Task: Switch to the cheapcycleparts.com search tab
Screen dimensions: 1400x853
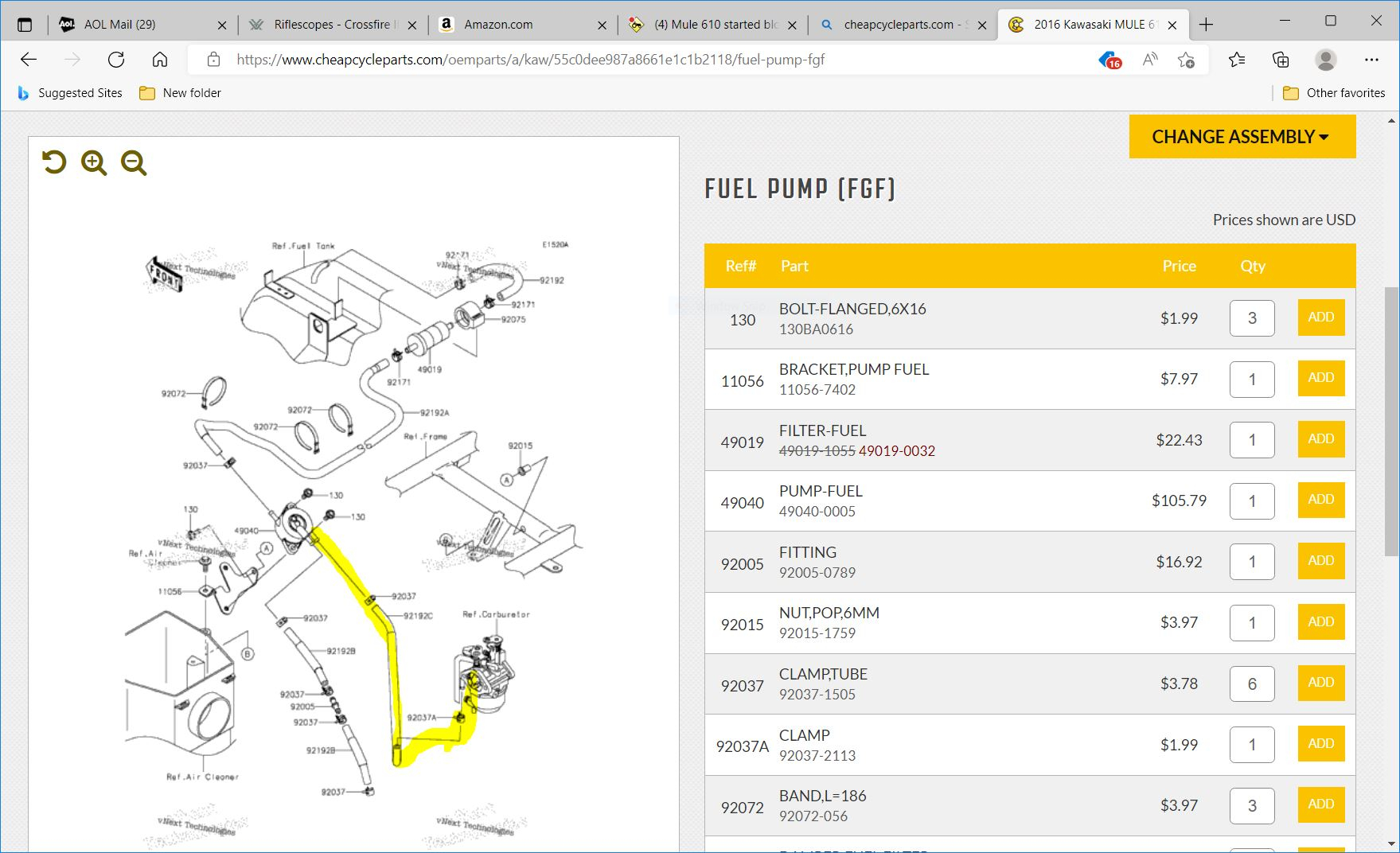Action: pyautogui.click(x=903, y=25)
